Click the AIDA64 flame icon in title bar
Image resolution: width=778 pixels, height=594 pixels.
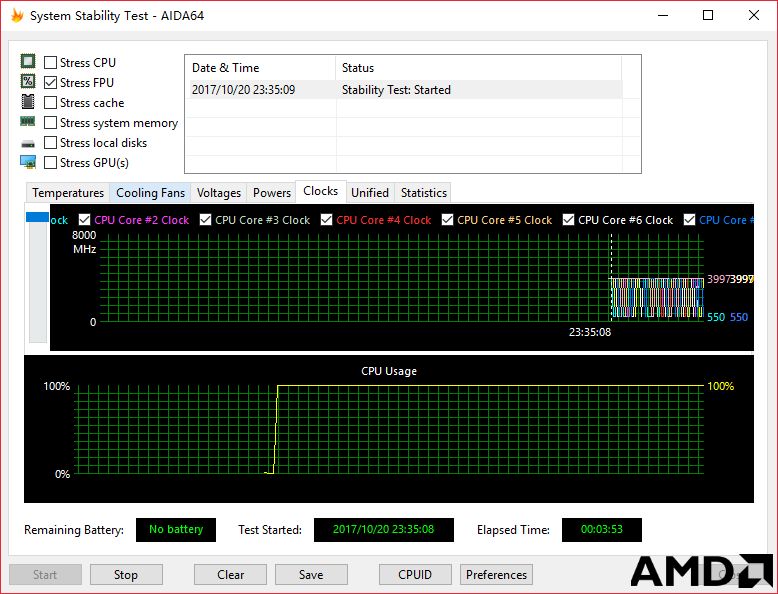coord(17,15)
